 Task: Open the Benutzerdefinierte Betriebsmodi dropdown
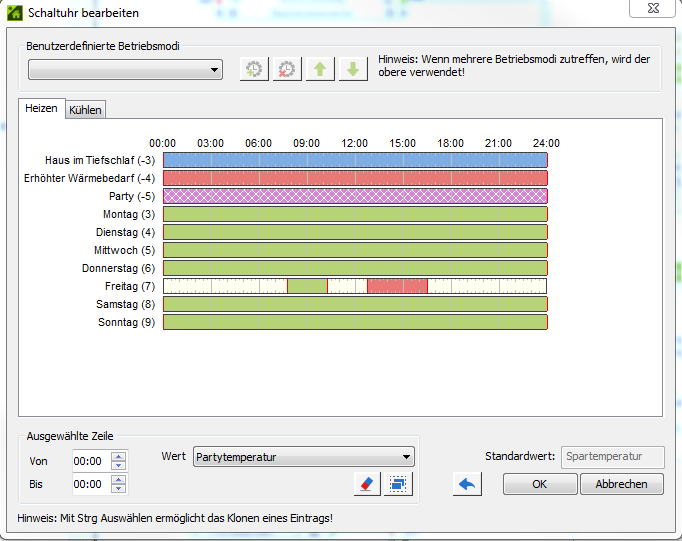125,70
